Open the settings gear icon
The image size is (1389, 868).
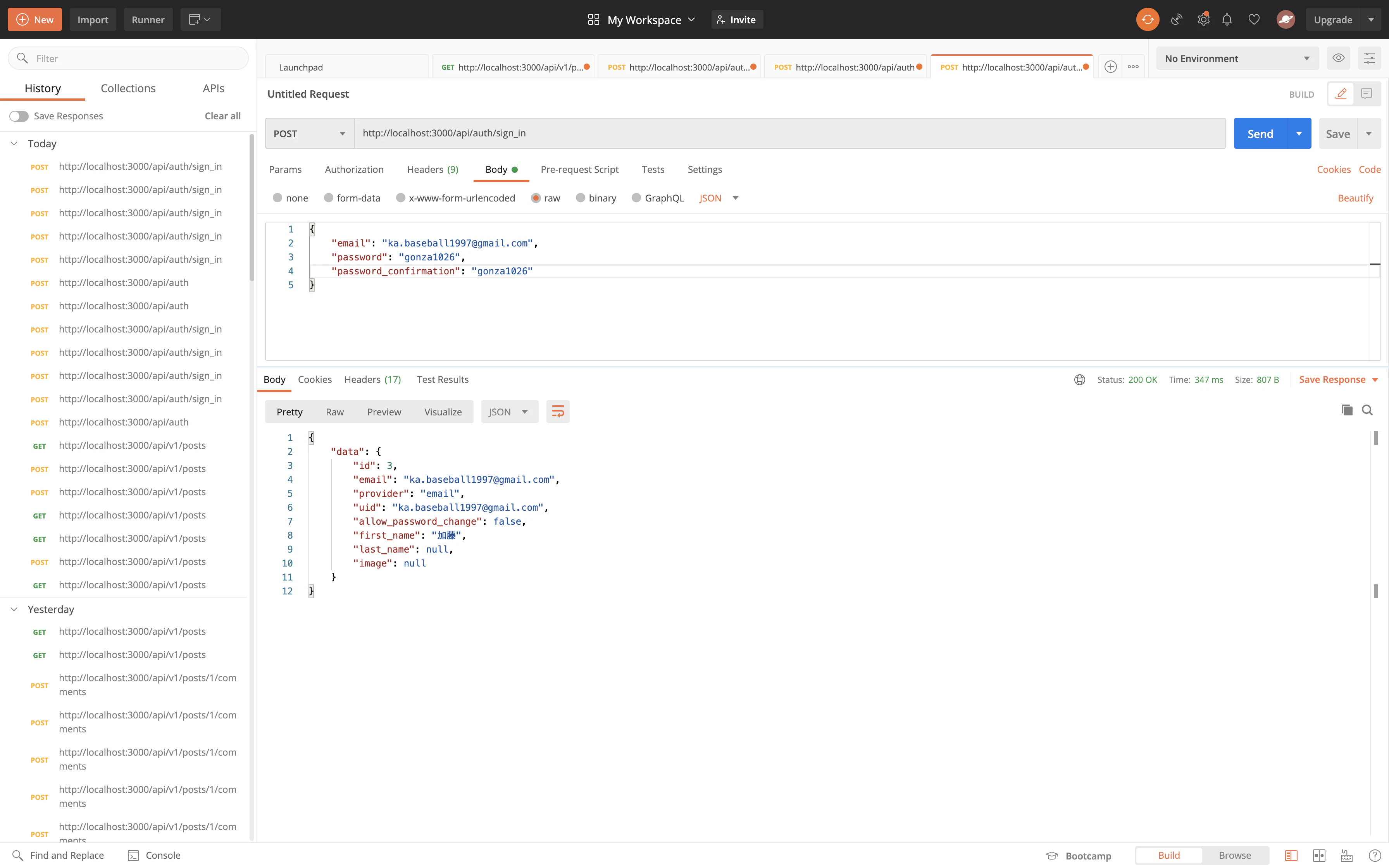pyautogui.click(x=1203, y=19)
